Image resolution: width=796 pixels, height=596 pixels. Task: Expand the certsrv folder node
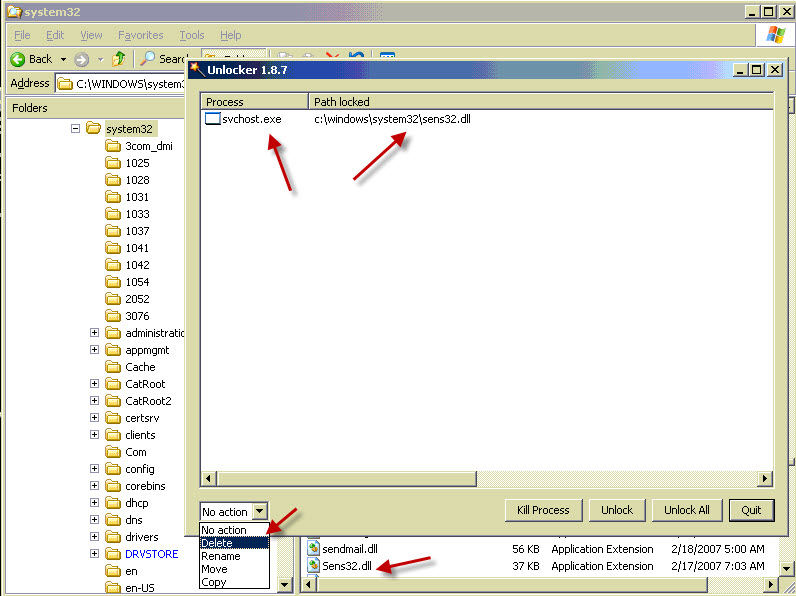tap(94, 418)
